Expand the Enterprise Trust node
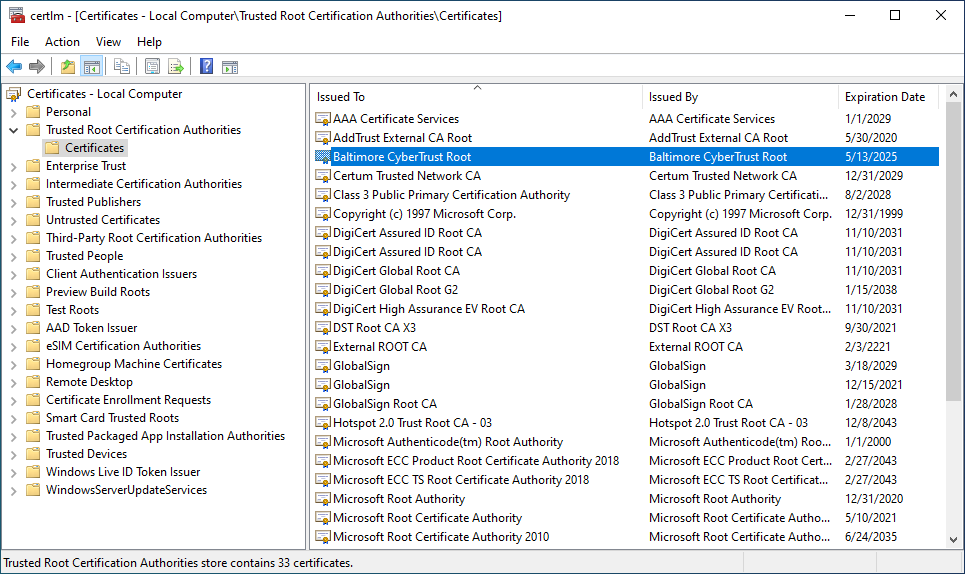 tap(14, 166)
